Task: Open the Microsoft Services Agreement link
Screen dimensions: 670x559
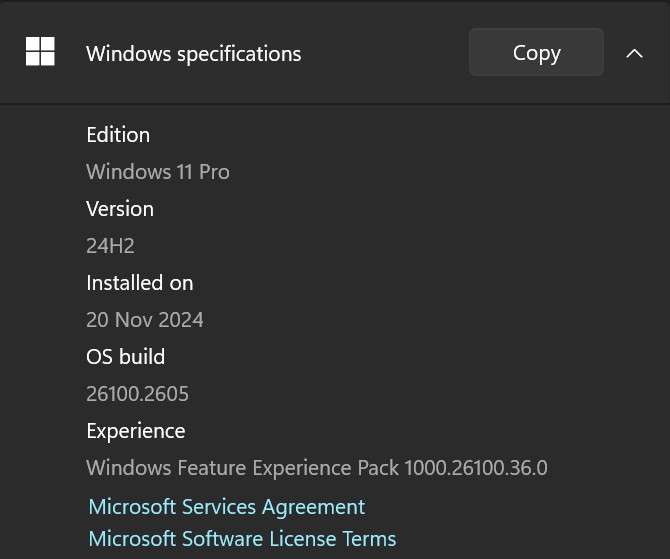Action: (x=226, y=506)
